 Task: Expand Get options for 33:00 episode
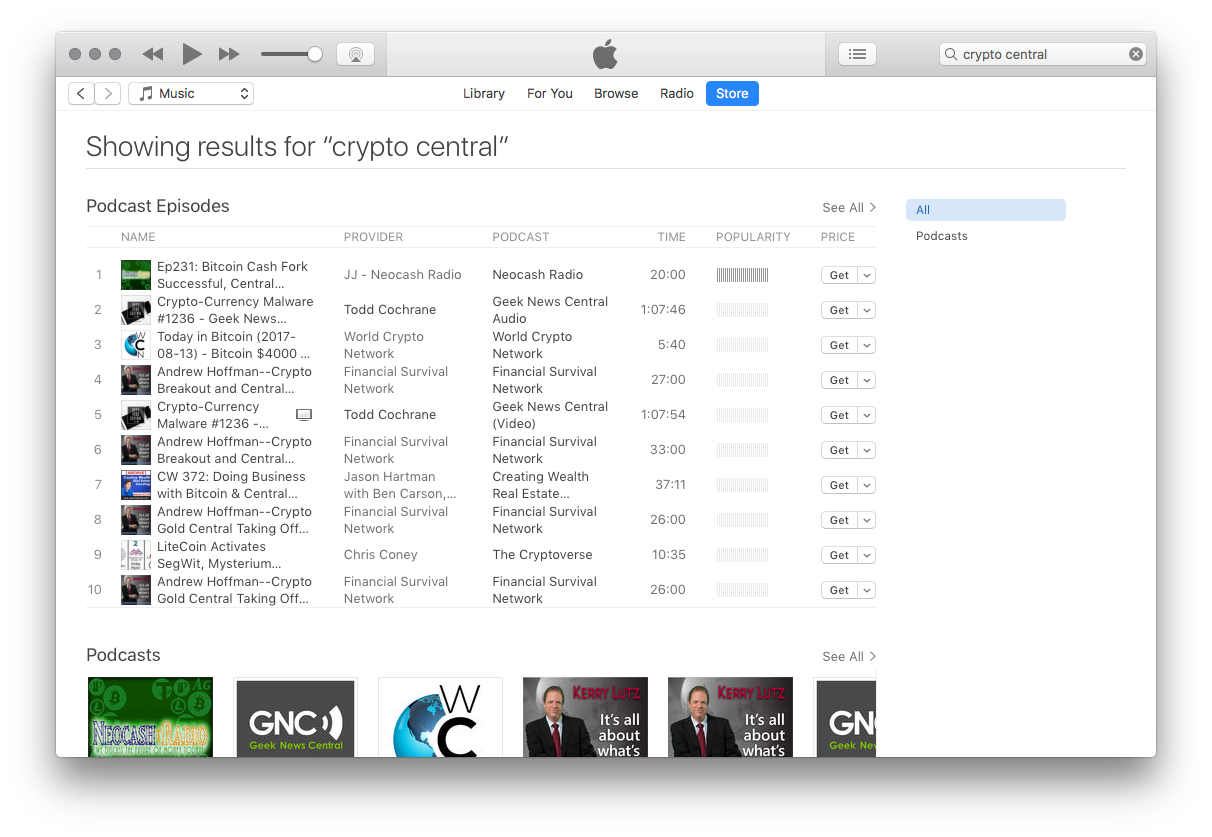pyautogui.click(x=867, y=450)
